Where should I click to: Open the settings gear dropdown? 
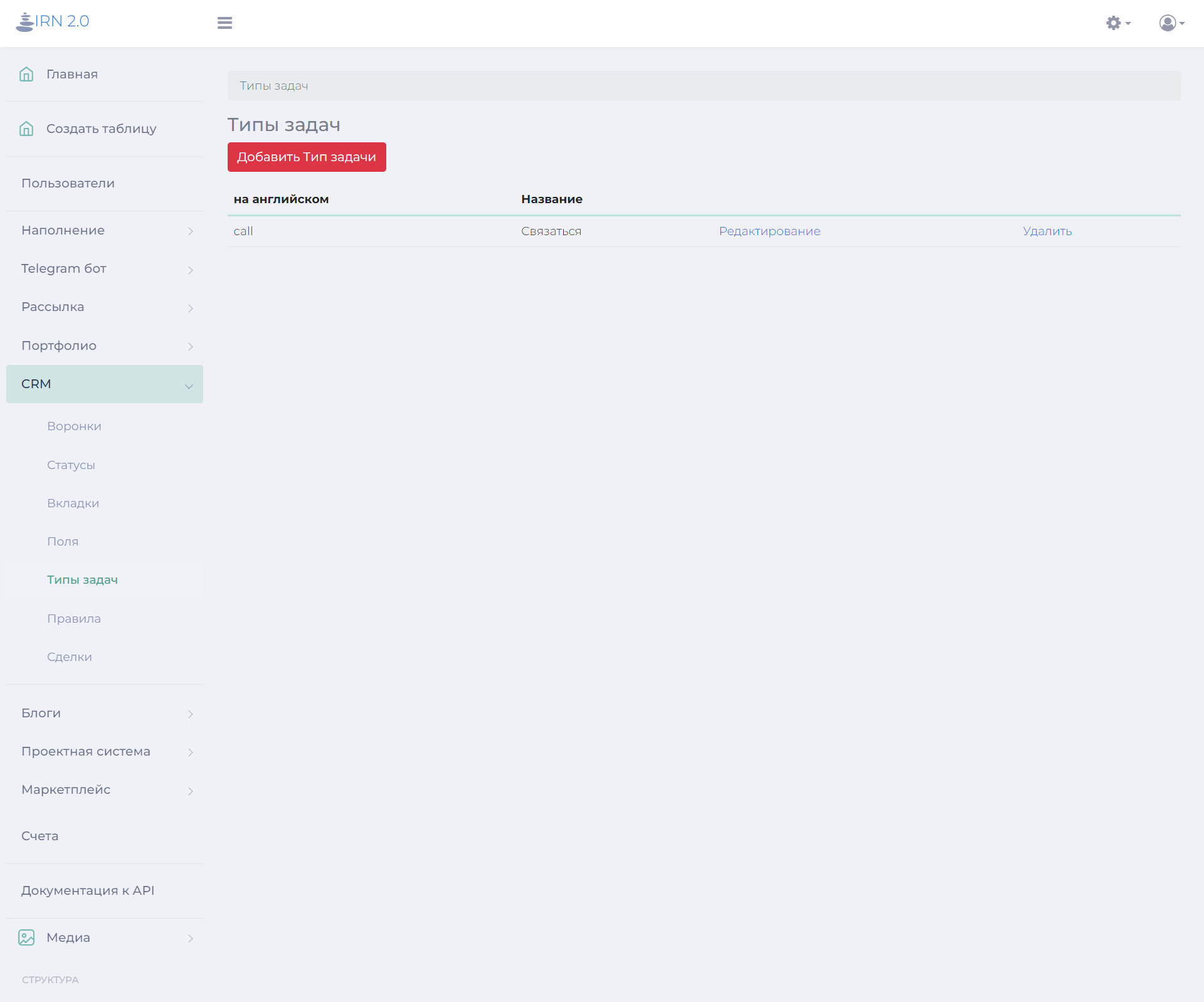click(1118, 23)
